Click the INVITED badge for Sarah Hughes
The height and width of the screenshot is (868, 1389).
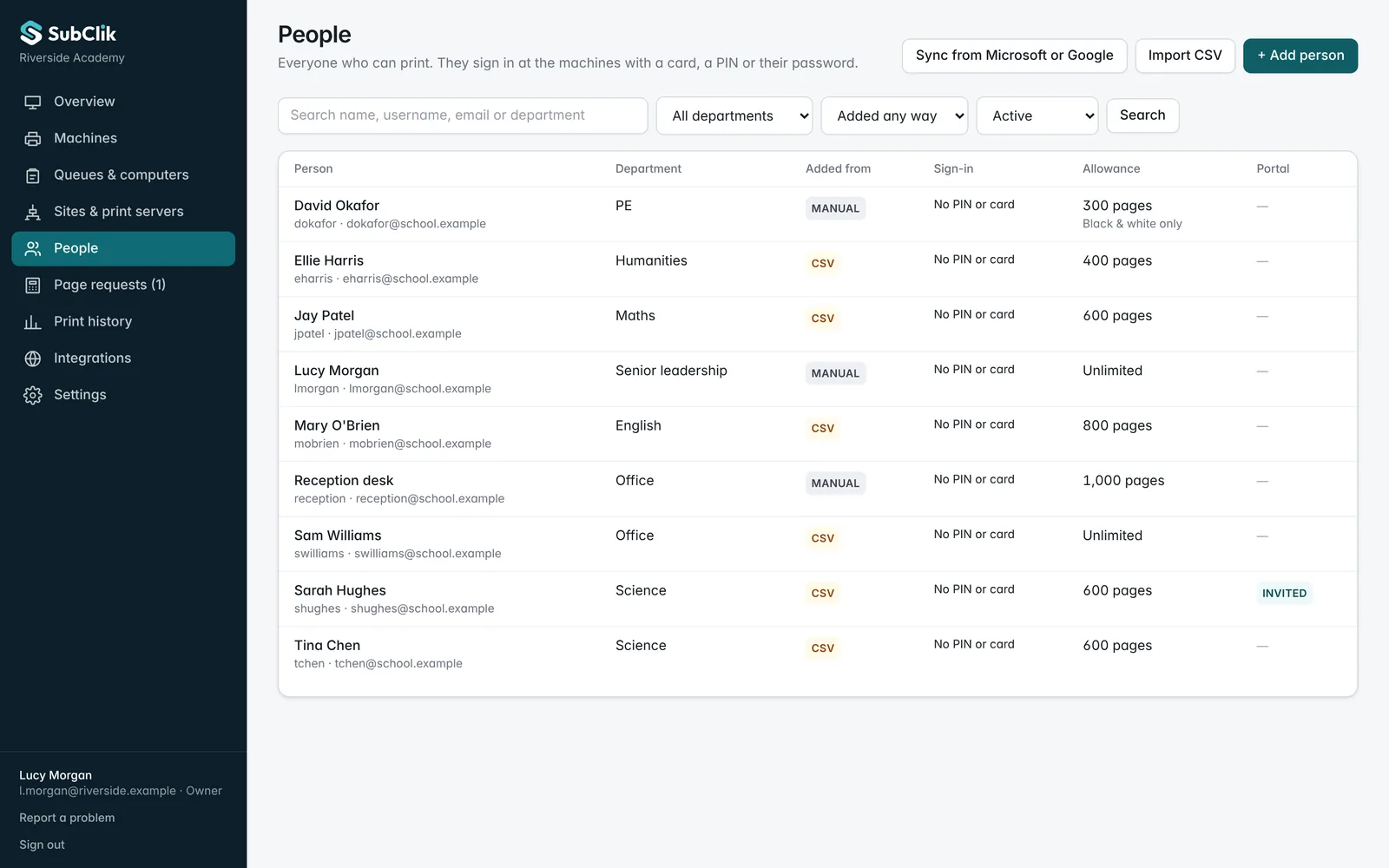point(1284,594)
